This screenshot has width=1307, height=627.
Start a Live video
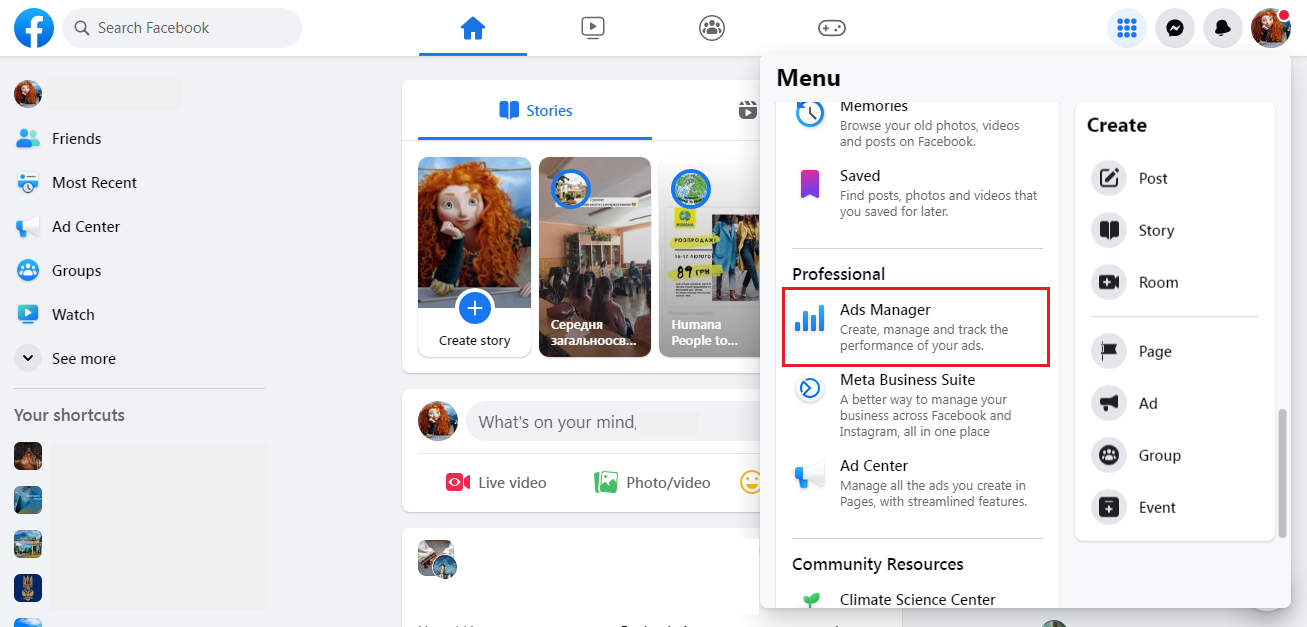pyautogui.click(x=496, y=483)
